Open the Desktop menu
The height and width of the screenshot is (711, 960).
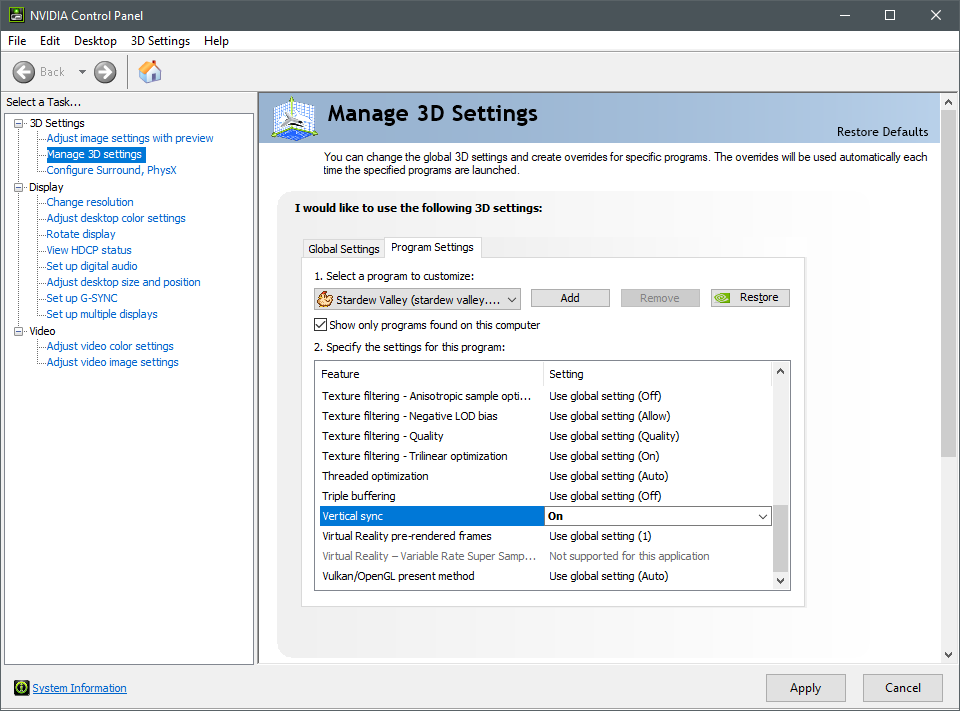click(x=95, y=41)
